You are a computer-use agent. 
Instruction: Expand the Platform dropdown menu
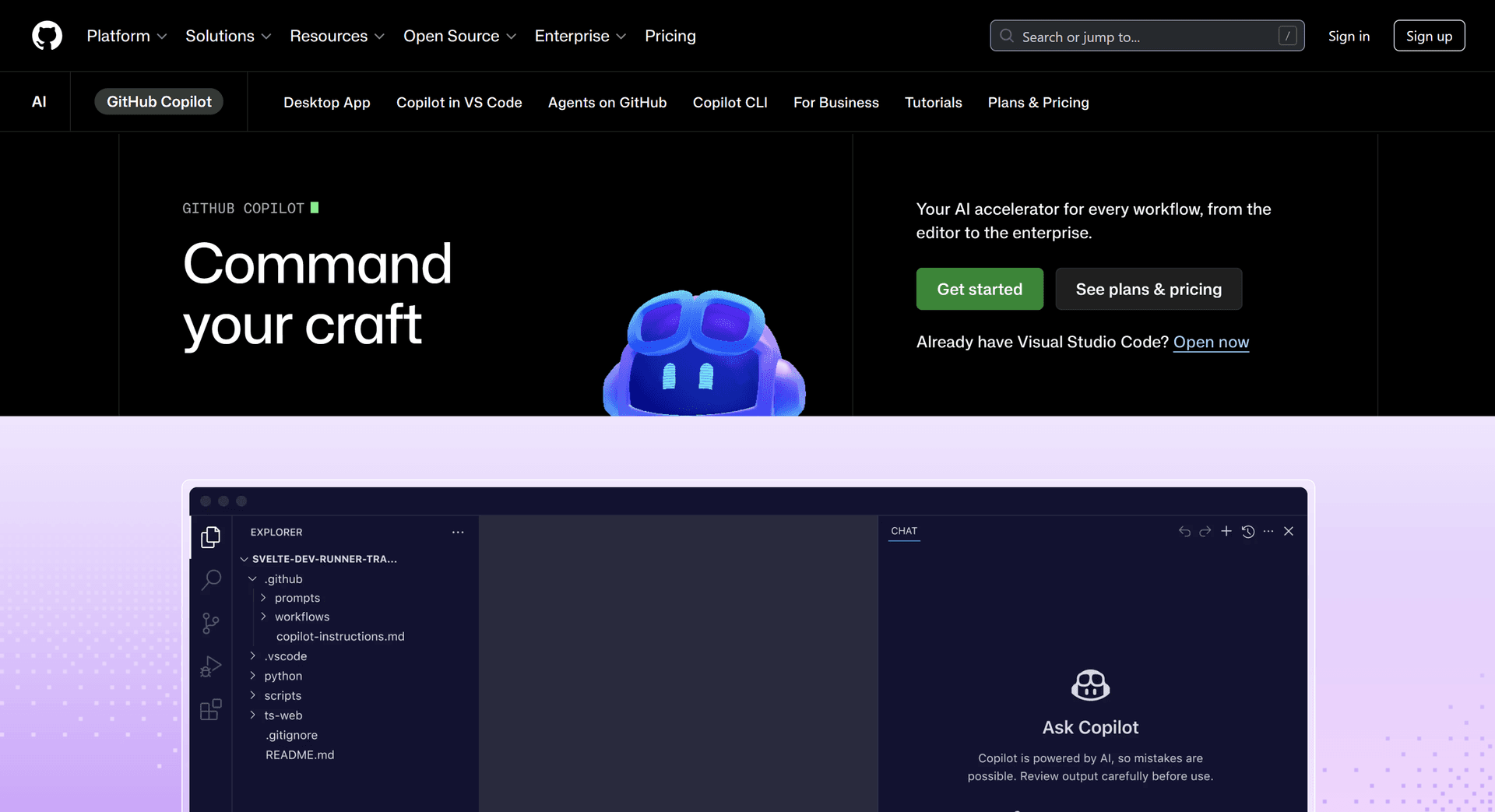point(127,36)
